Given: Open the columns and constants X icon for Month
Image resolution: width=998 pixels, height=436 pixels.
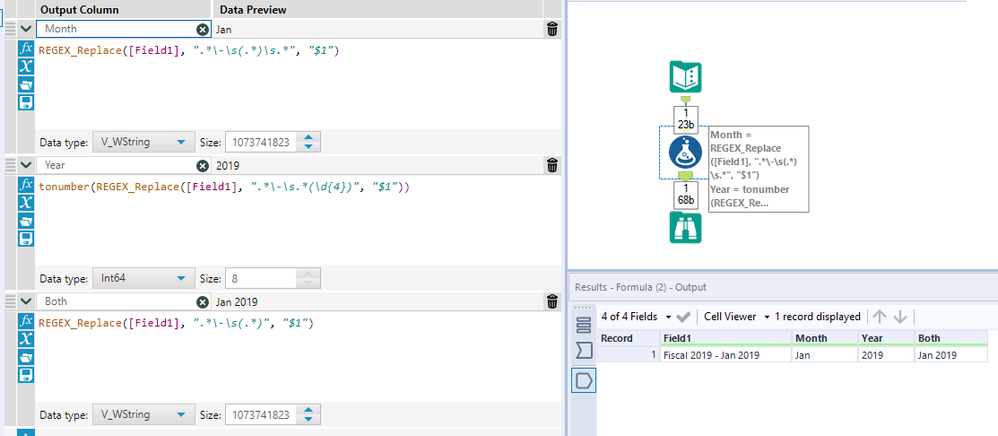Looking at the screenshot, I should (25, 66).
